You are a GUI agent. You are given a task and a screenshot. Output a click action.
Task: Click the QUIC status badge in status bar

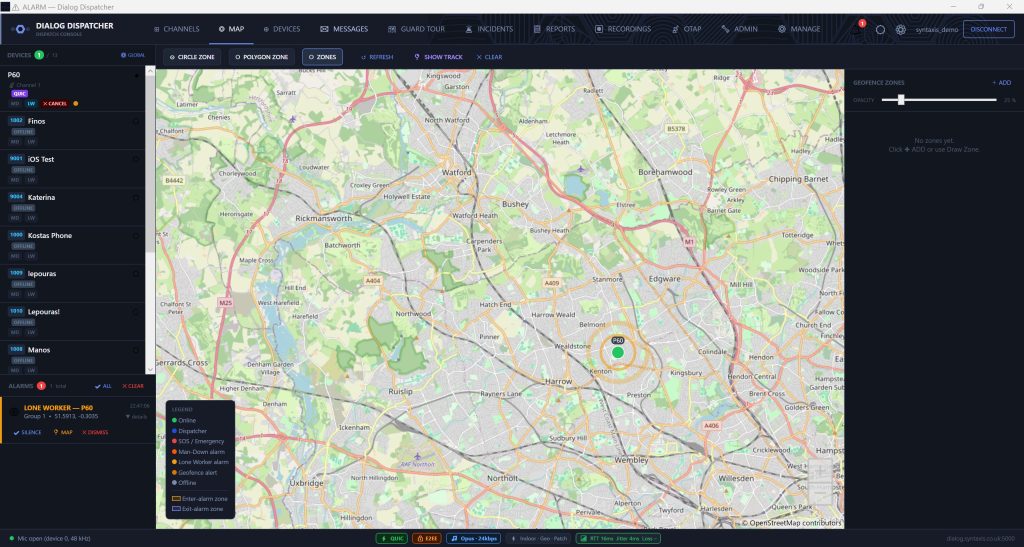coord(392,539)
